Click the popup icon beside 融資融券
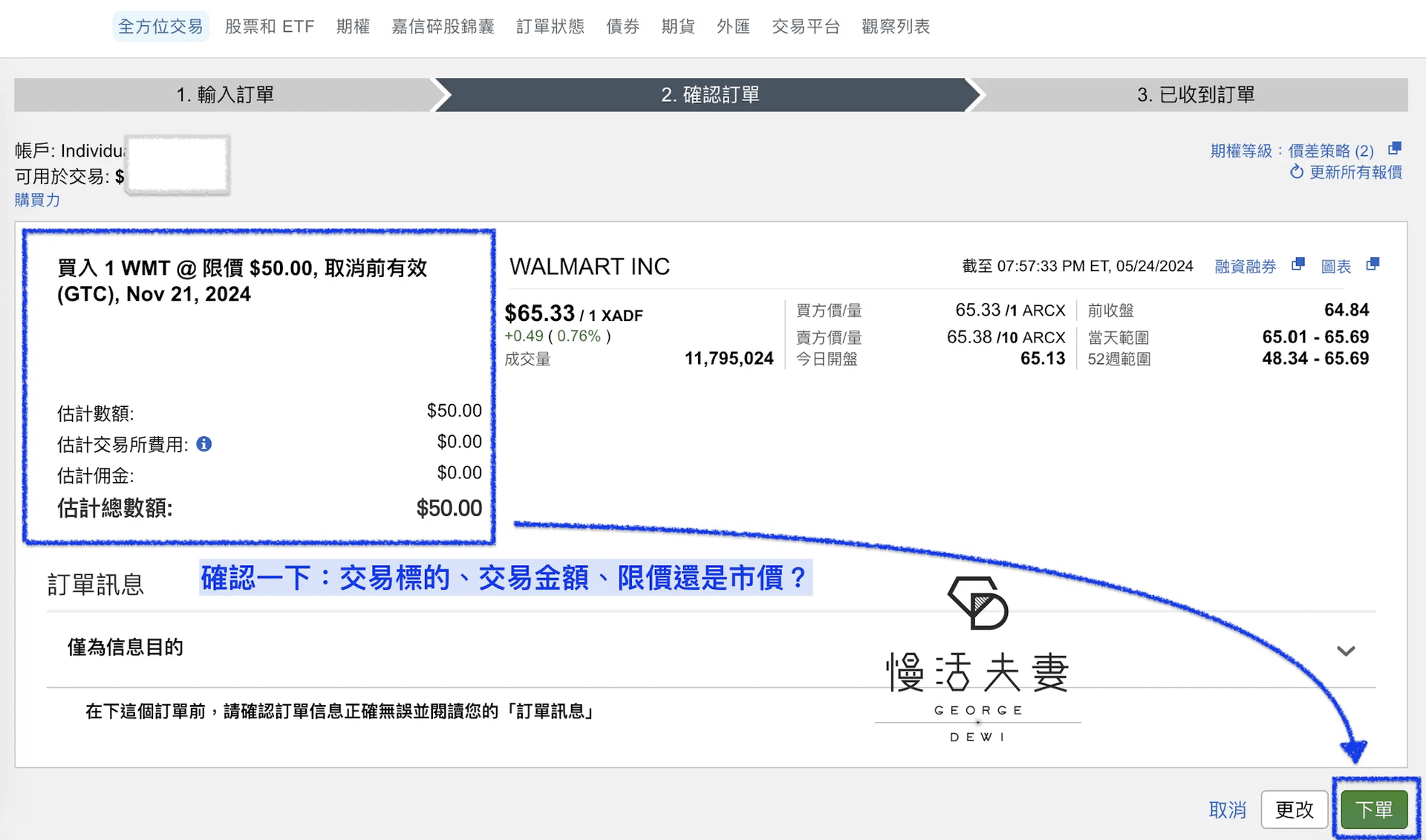 [x=1298, y=264]
